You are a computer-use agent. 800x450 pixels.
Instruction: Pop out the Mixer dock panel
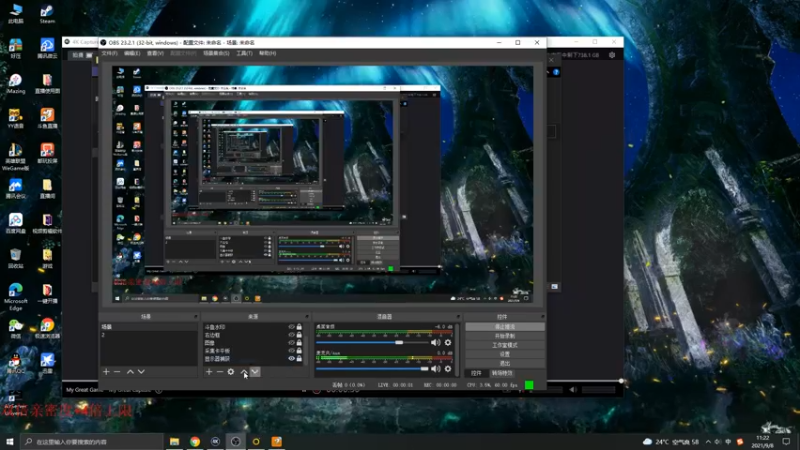tap(458, 317)
